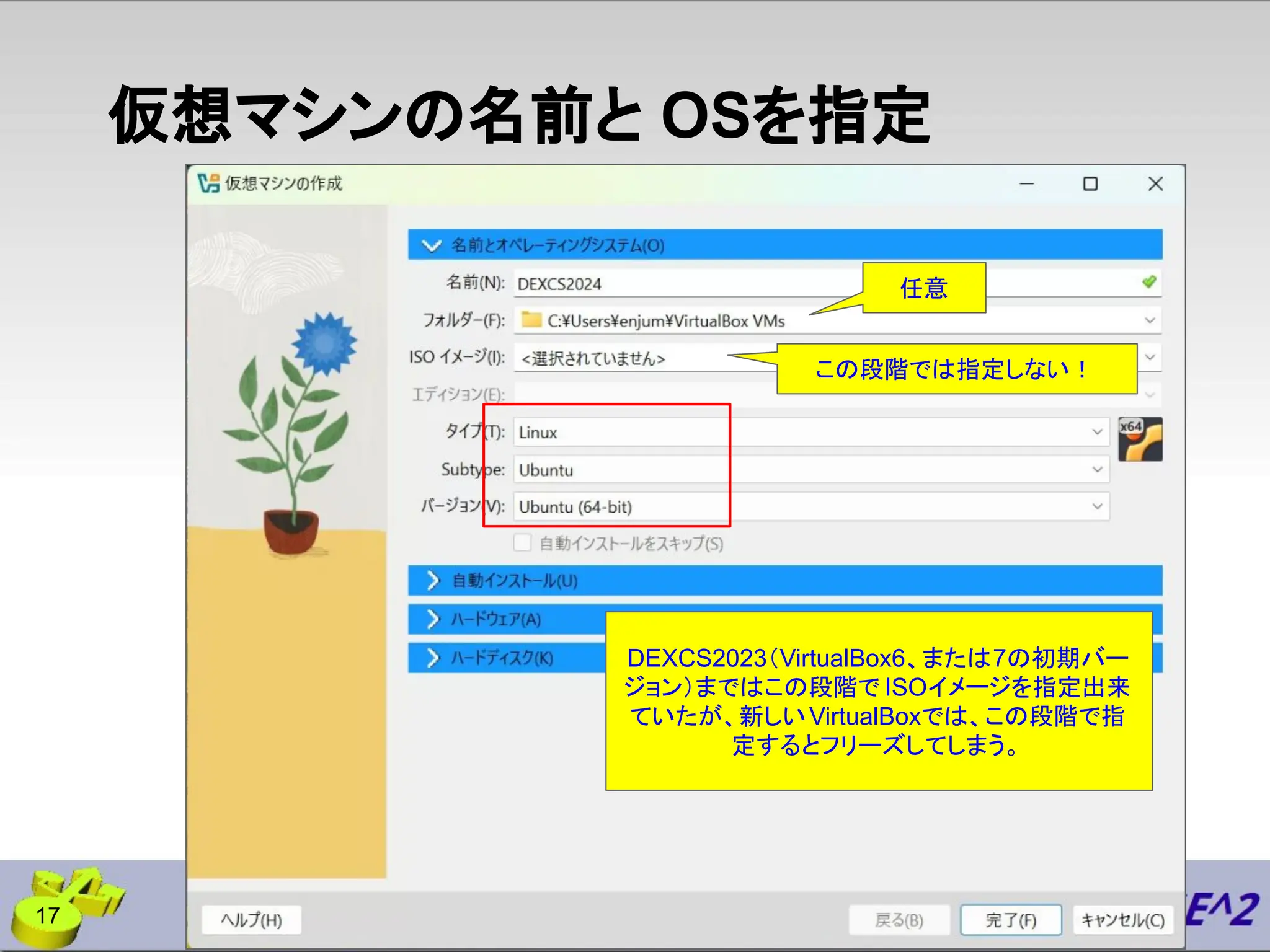1270x952 pixels.
Task: Open the バージョン(V) Ubuntu (64-bit) dropdown
Action: (x=811, y=507)
